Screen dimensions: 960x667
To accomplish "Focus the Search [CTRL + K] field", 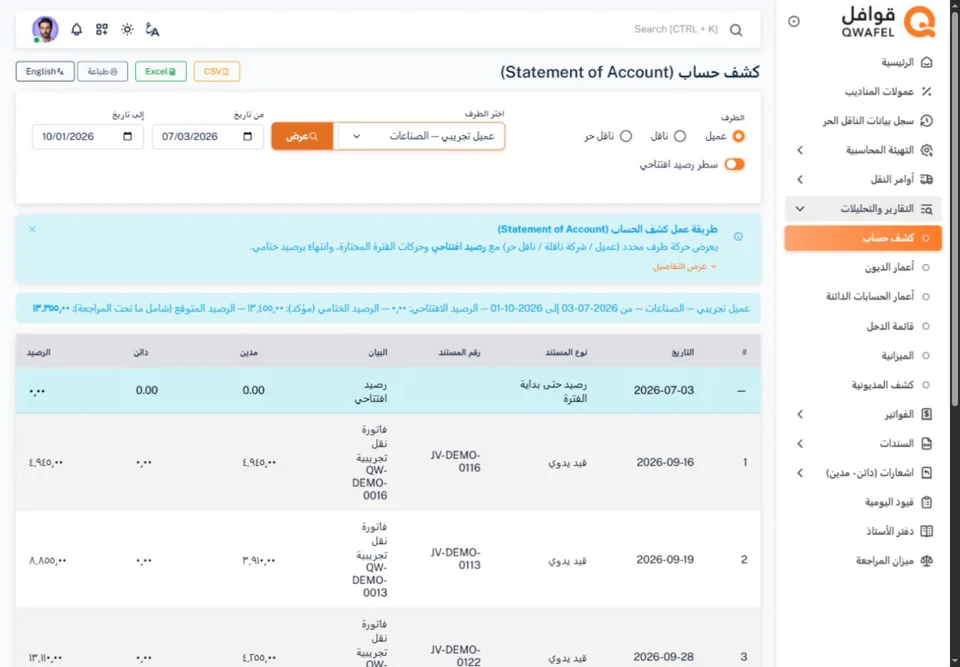I will 676,29.
